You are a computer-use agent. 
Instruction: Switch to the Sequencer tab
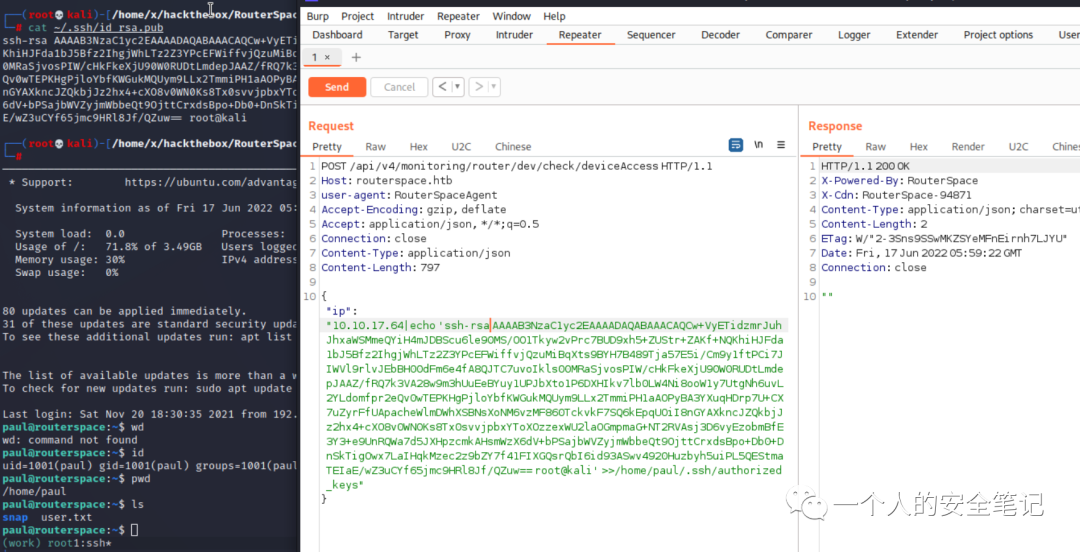pos(651,34)
